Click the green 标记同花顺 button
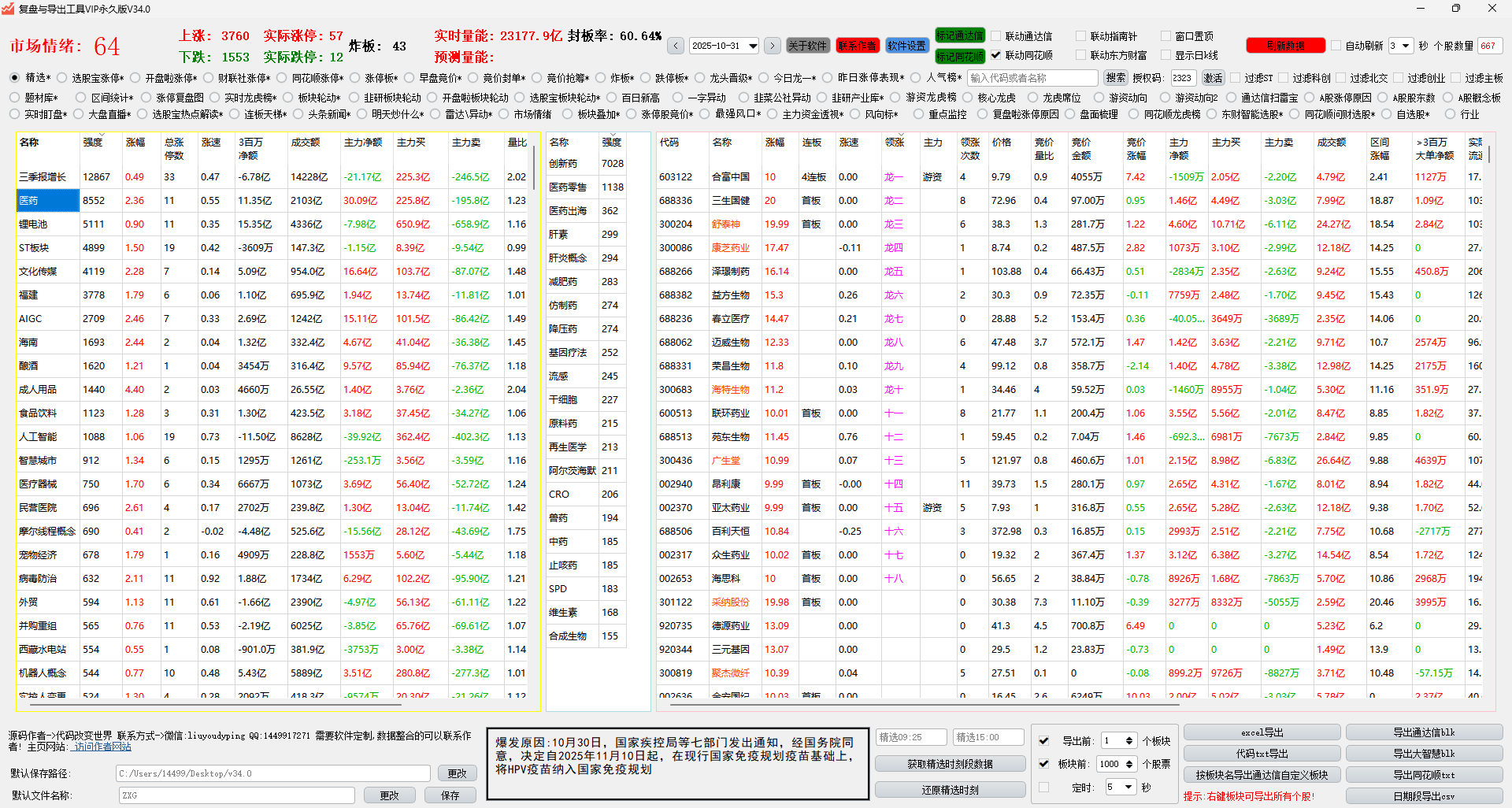1512x808 pixels. pos(959,56)
